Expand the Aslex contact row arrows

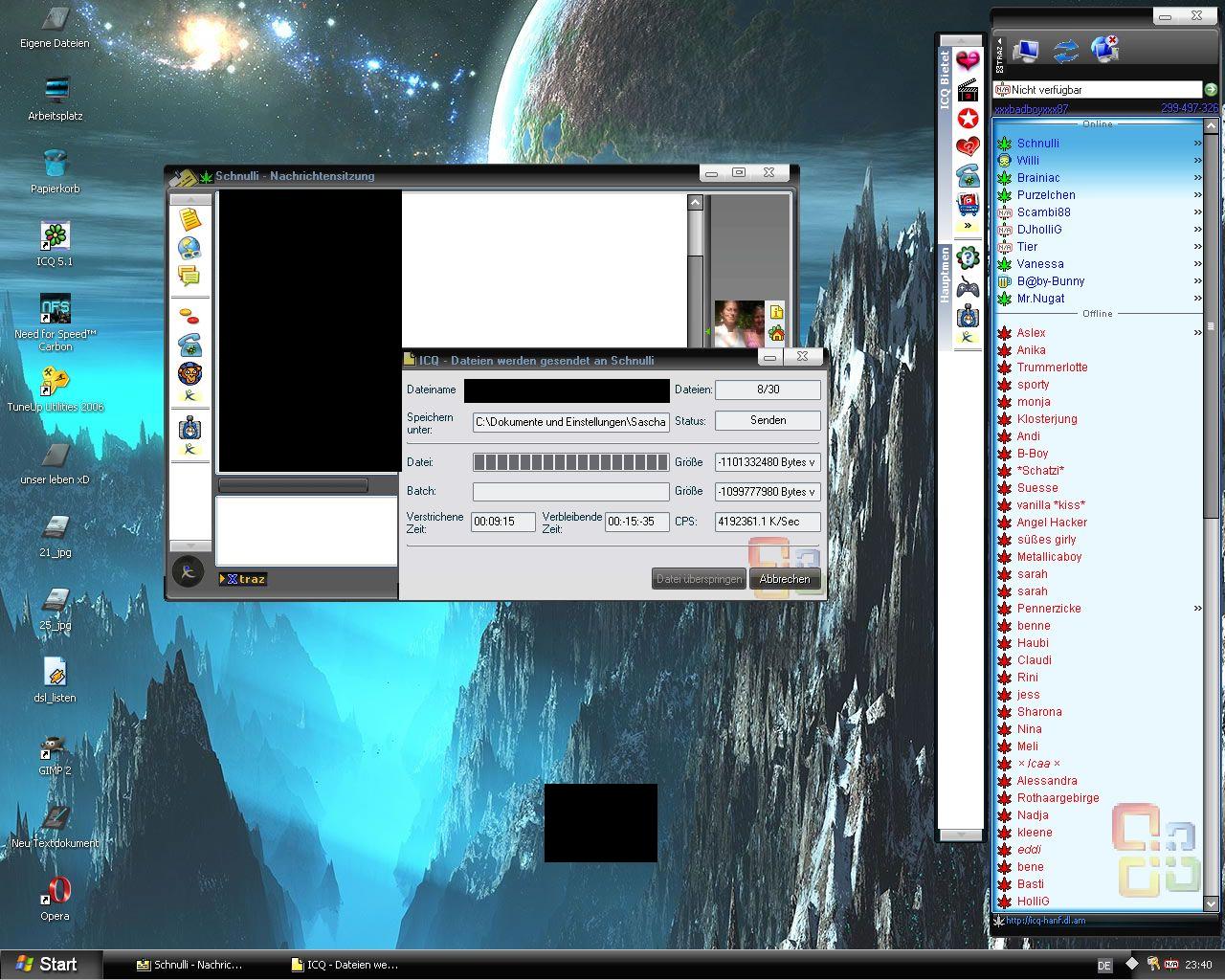pos(1197,333)
